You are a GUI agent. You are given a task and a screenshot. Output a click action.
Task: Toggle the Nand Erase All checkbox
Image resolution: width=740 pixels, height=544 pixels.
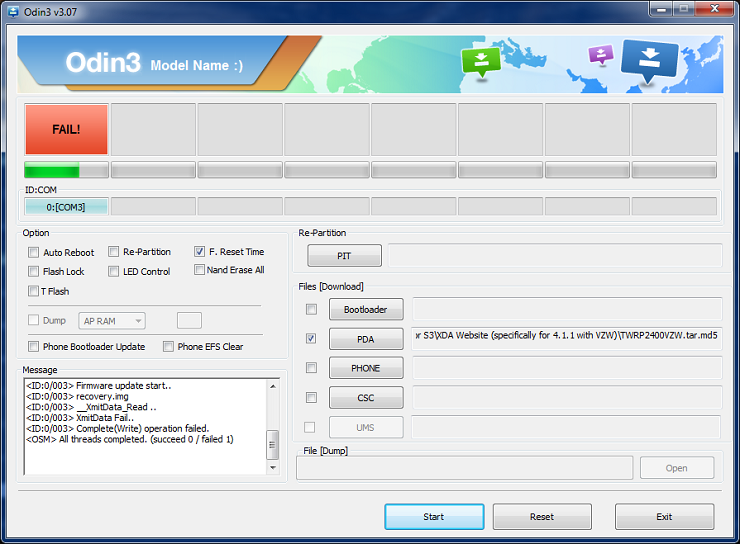tap(200, 270)
